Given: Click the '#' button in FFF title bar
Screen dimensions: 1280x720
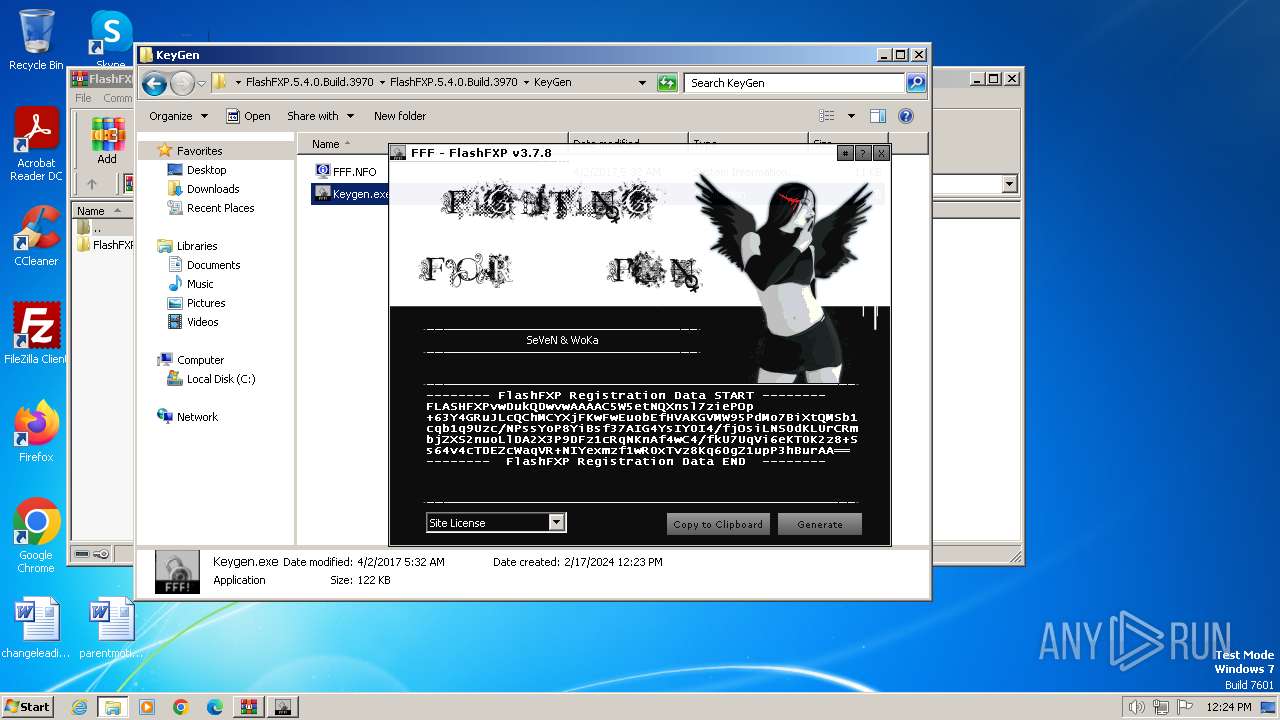Looking at the screenshot, I should (845, 153).
